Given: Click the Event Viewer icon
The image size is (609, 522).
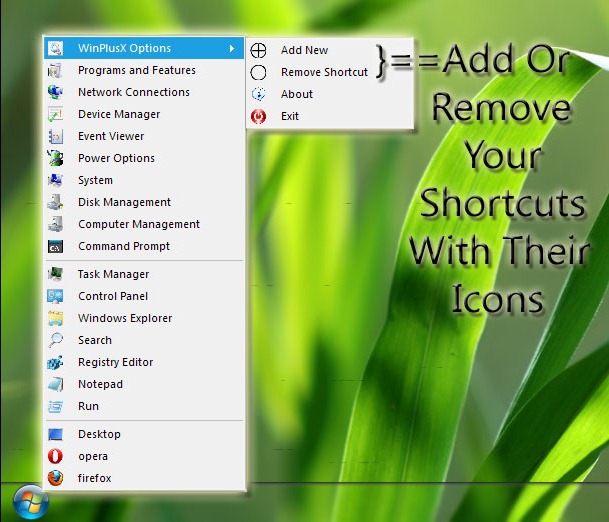Looking at the screenshot, I should click(x=55, y=136).
